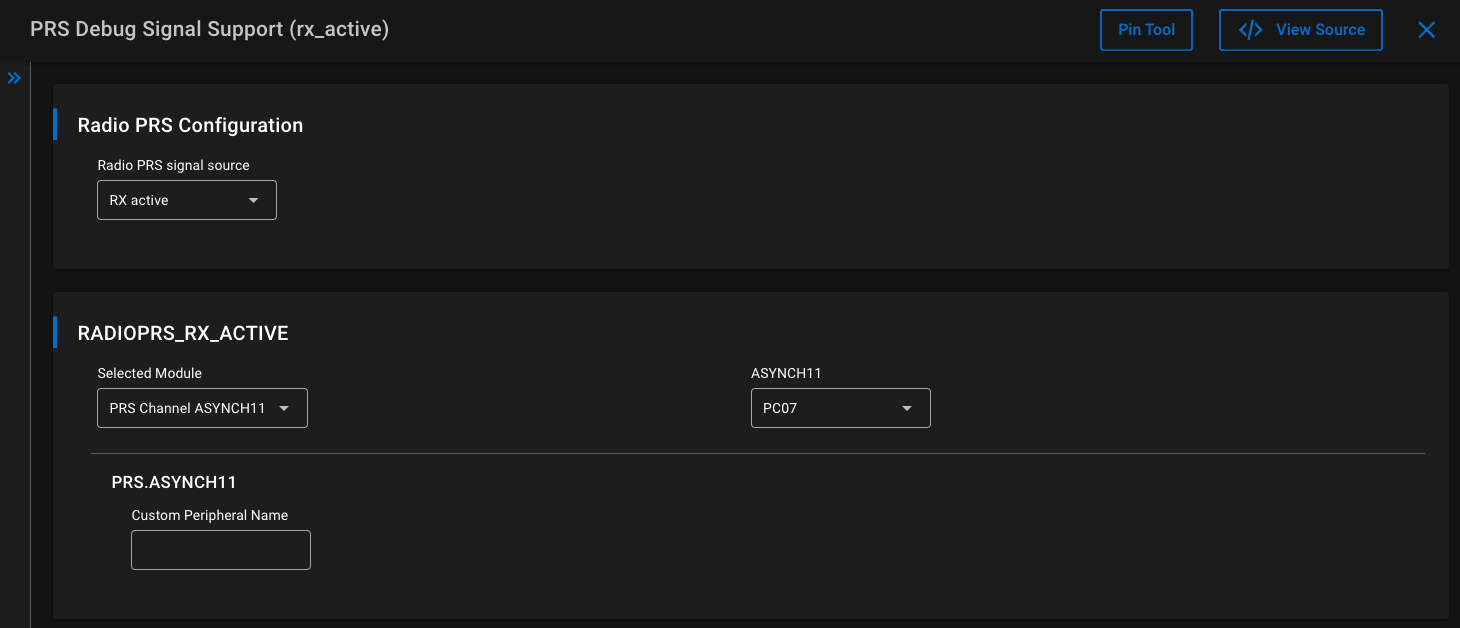Focus the Custom Peripheral Name text field
Image resolution: width=1460 pixels, height=628 pixels.
221,550
